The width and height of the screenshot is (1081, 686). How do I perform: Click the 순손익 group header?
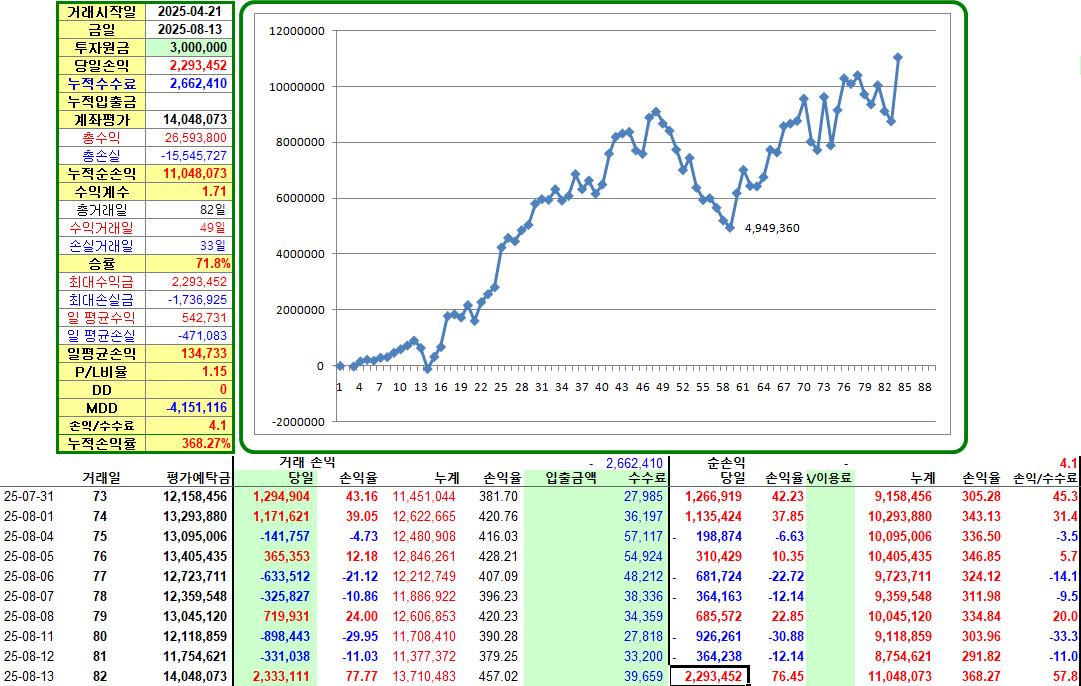point(726,462)
